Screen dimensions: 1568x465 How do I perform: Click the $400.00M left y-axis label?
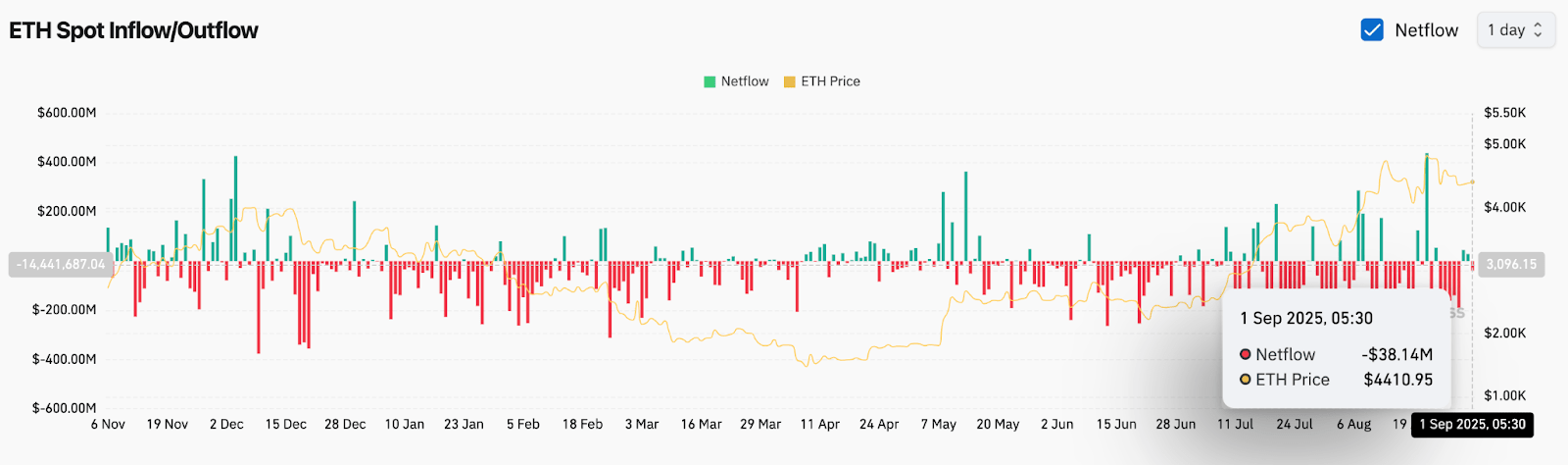coord(67,162)
